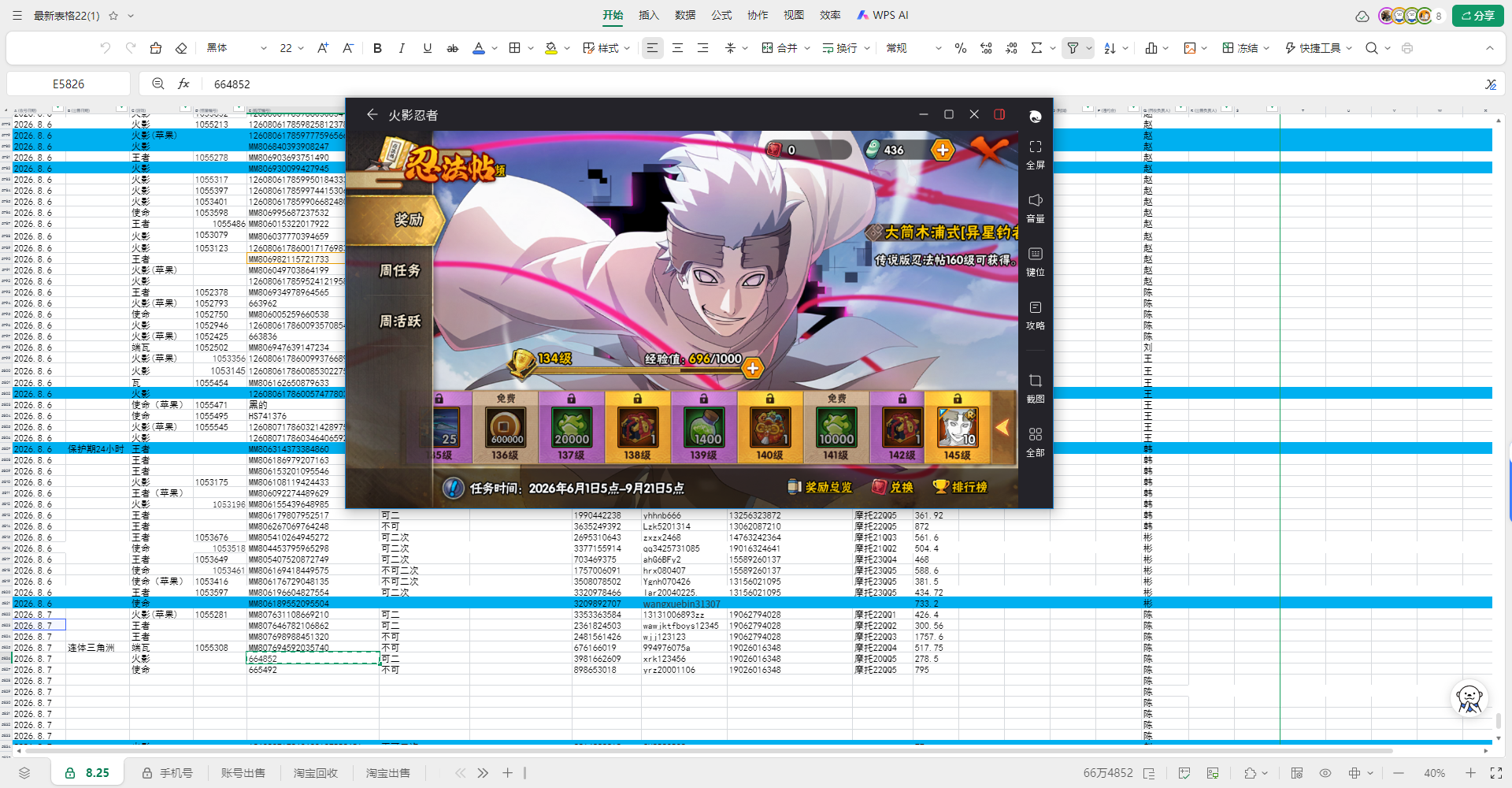This screenshot has width=1512, height=788.
Task: Open the font color dropdown arrow
Action: [495, 48]
